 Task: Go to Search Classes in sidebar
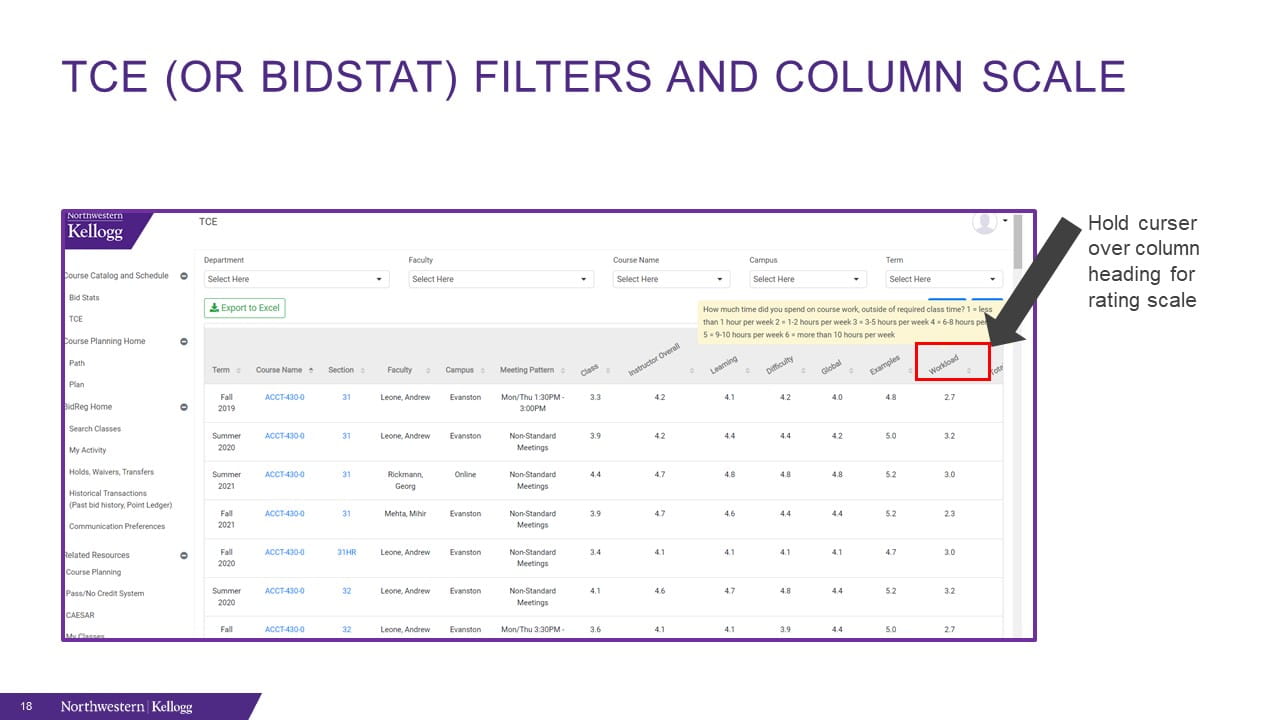click(95, 429)
